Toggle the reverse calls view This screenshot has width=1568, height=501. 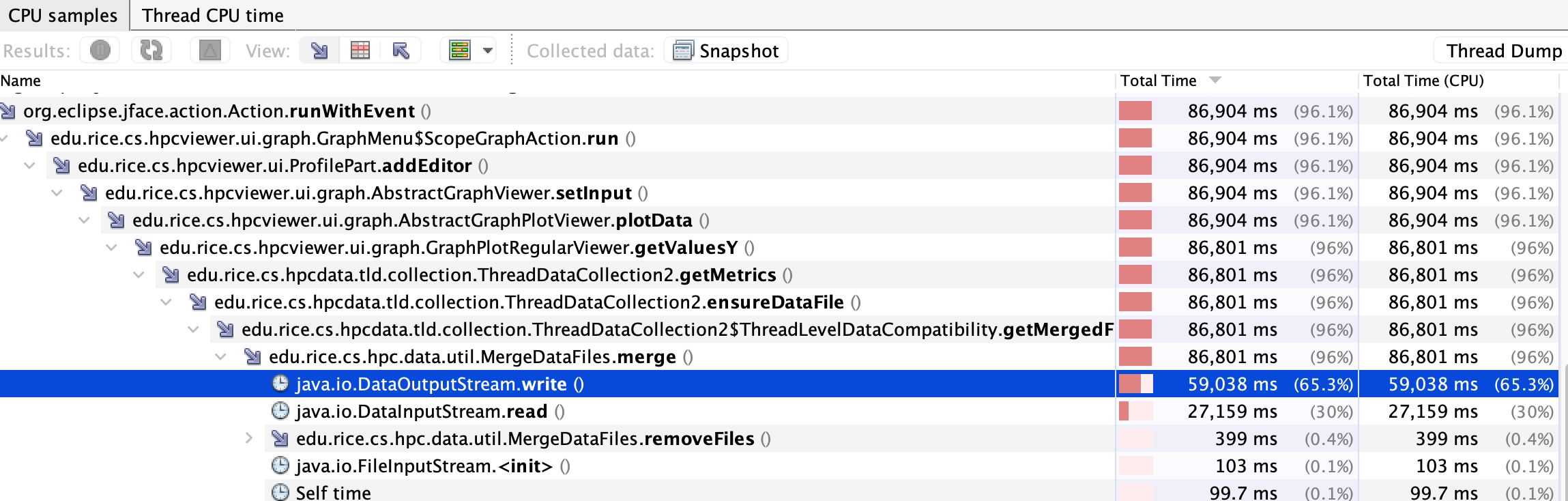[x=402, y=49]
